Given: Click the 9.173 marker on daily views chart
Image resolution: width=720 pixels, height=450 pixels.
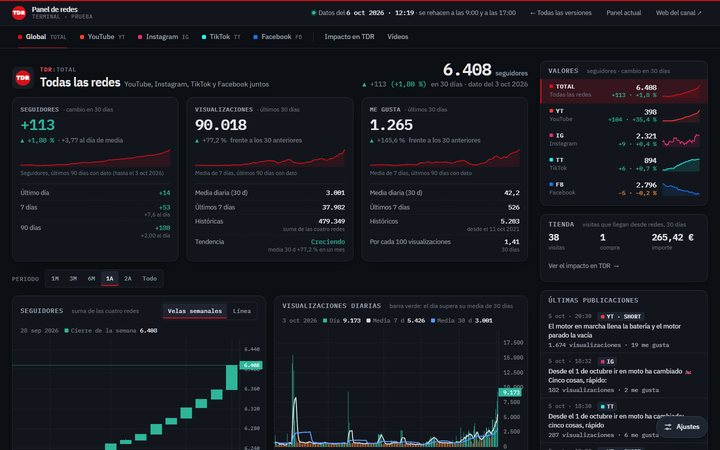Looking at the screenshot, I should tap(510, 392).
